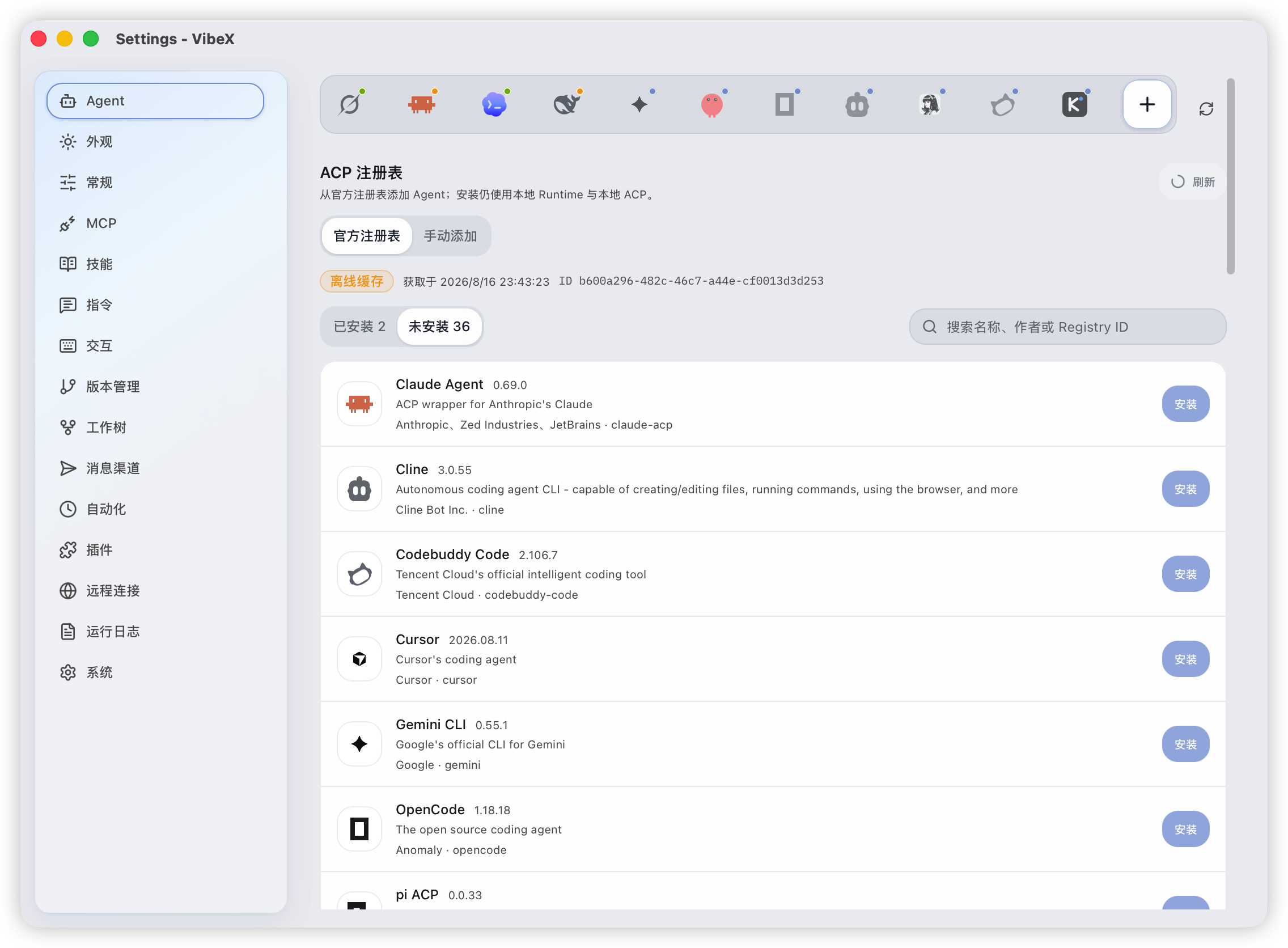Viewport: 1288px width, 948px height.
Task: Open the 自动化 (Automation) section
Action: tap(155, 509)
